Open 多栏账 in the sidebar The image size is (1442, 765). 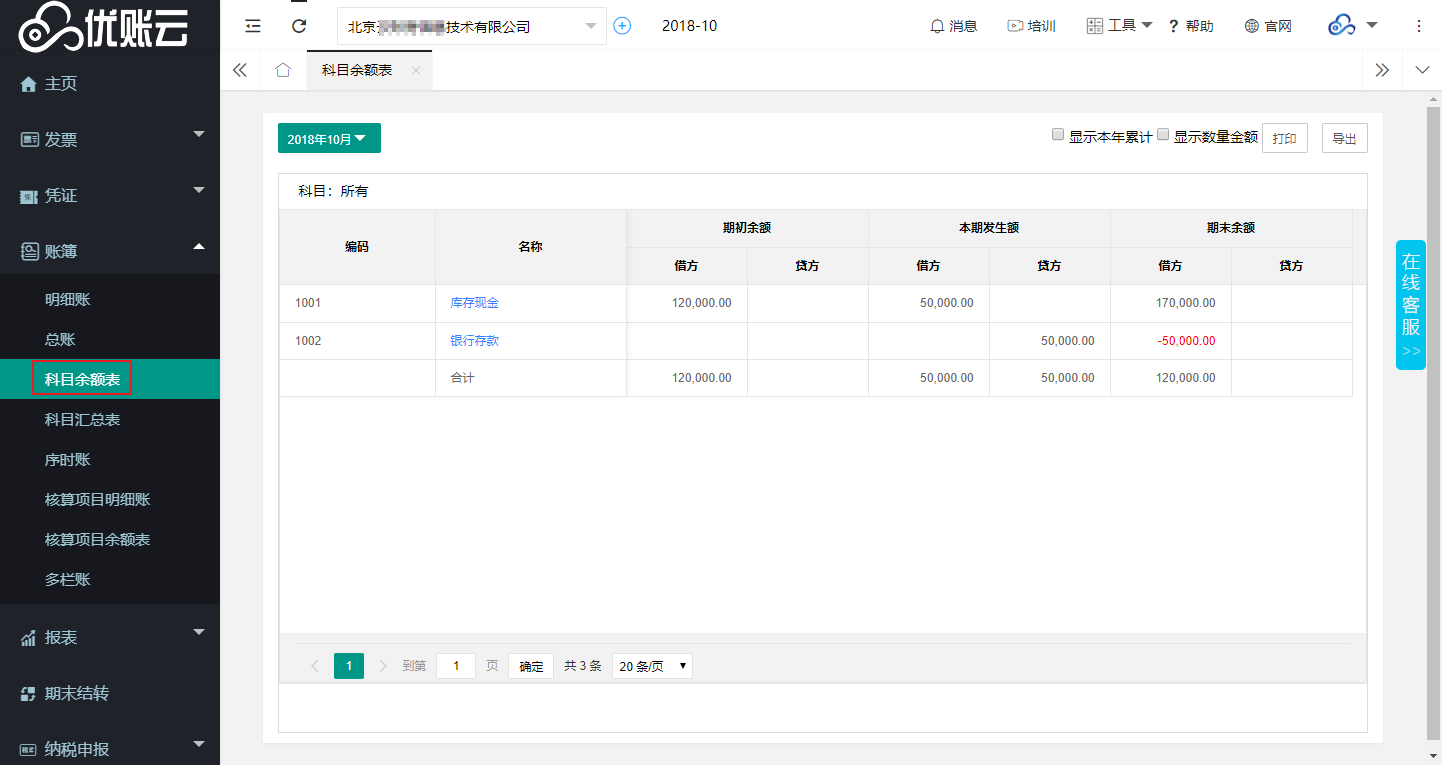[x=110, y=580]
